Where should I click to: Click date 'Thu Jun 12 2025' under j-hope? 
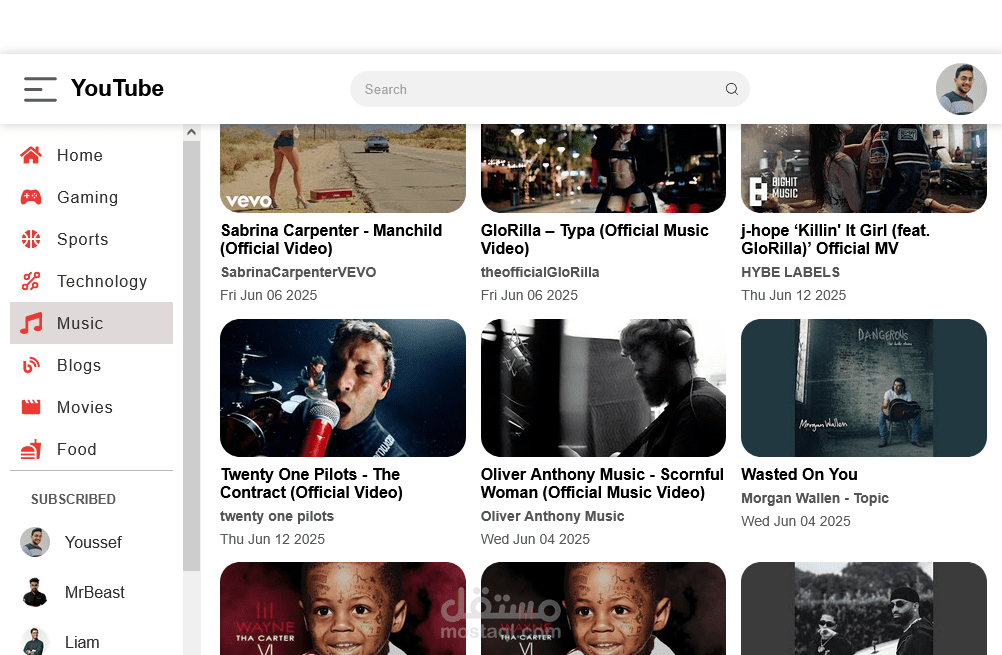coord(794,295)
